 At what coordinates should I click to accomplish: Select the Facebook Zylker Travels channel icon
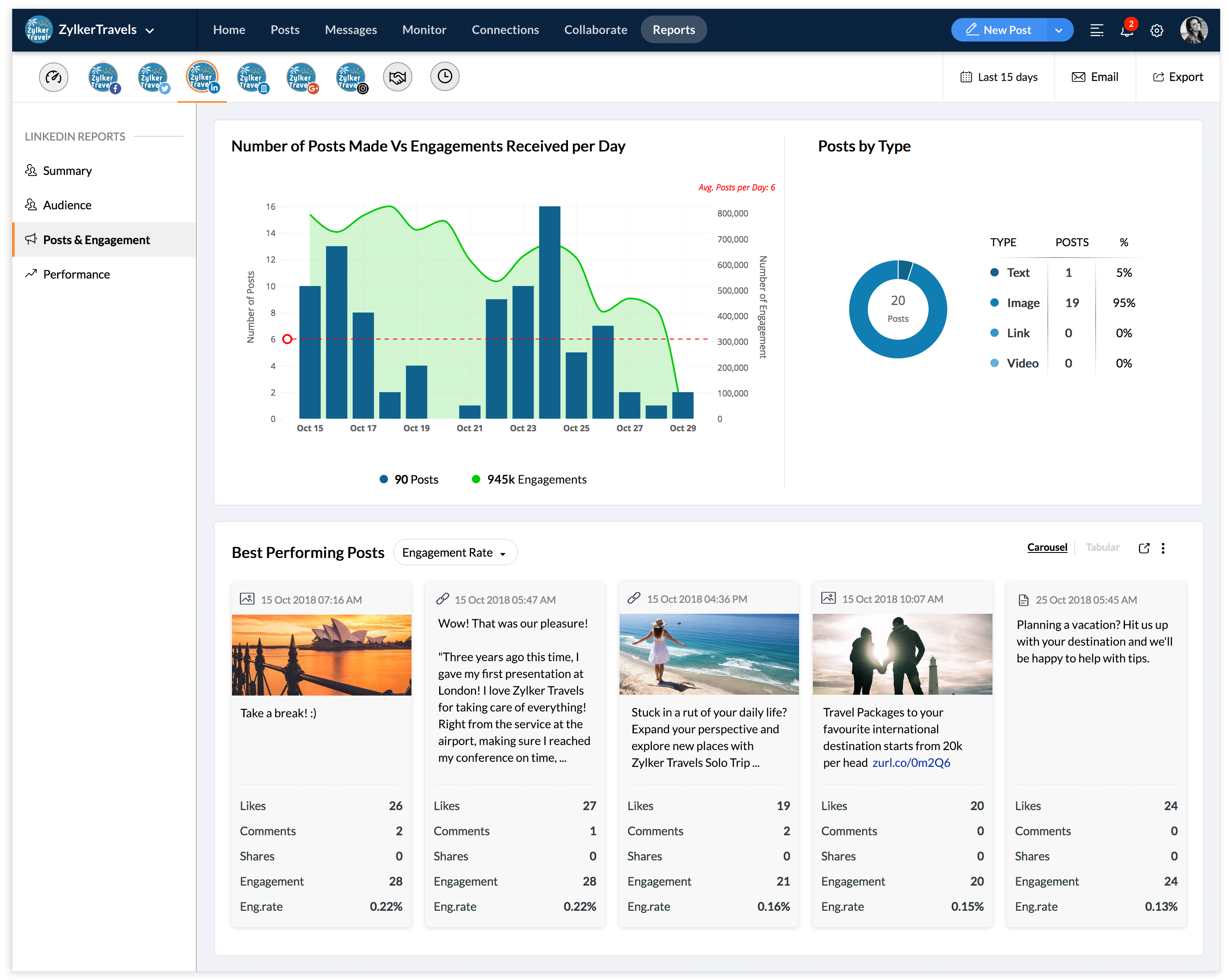point(104,77)
